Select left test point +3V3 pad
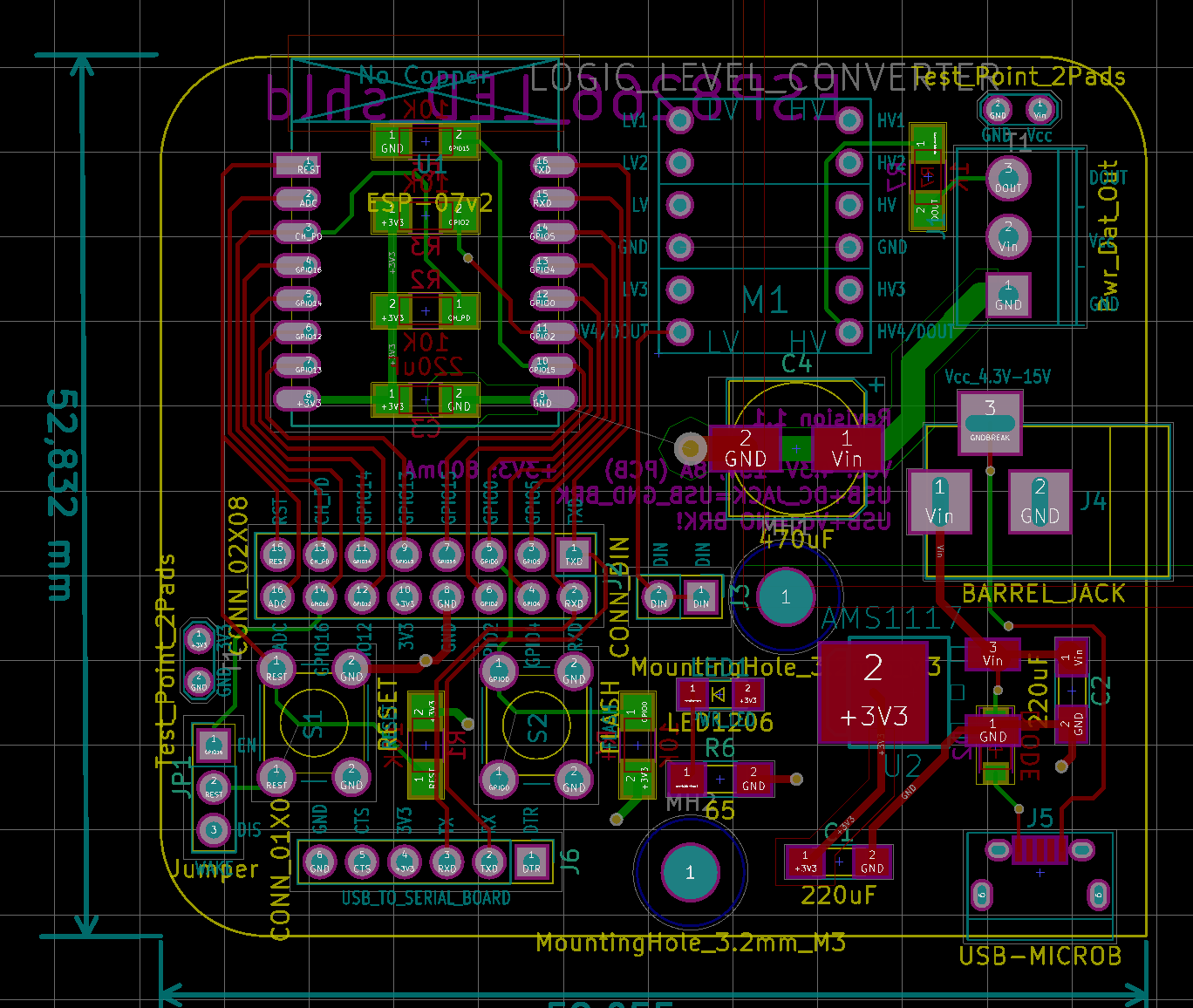The image size is (1193, 1008). click(199, 639)
